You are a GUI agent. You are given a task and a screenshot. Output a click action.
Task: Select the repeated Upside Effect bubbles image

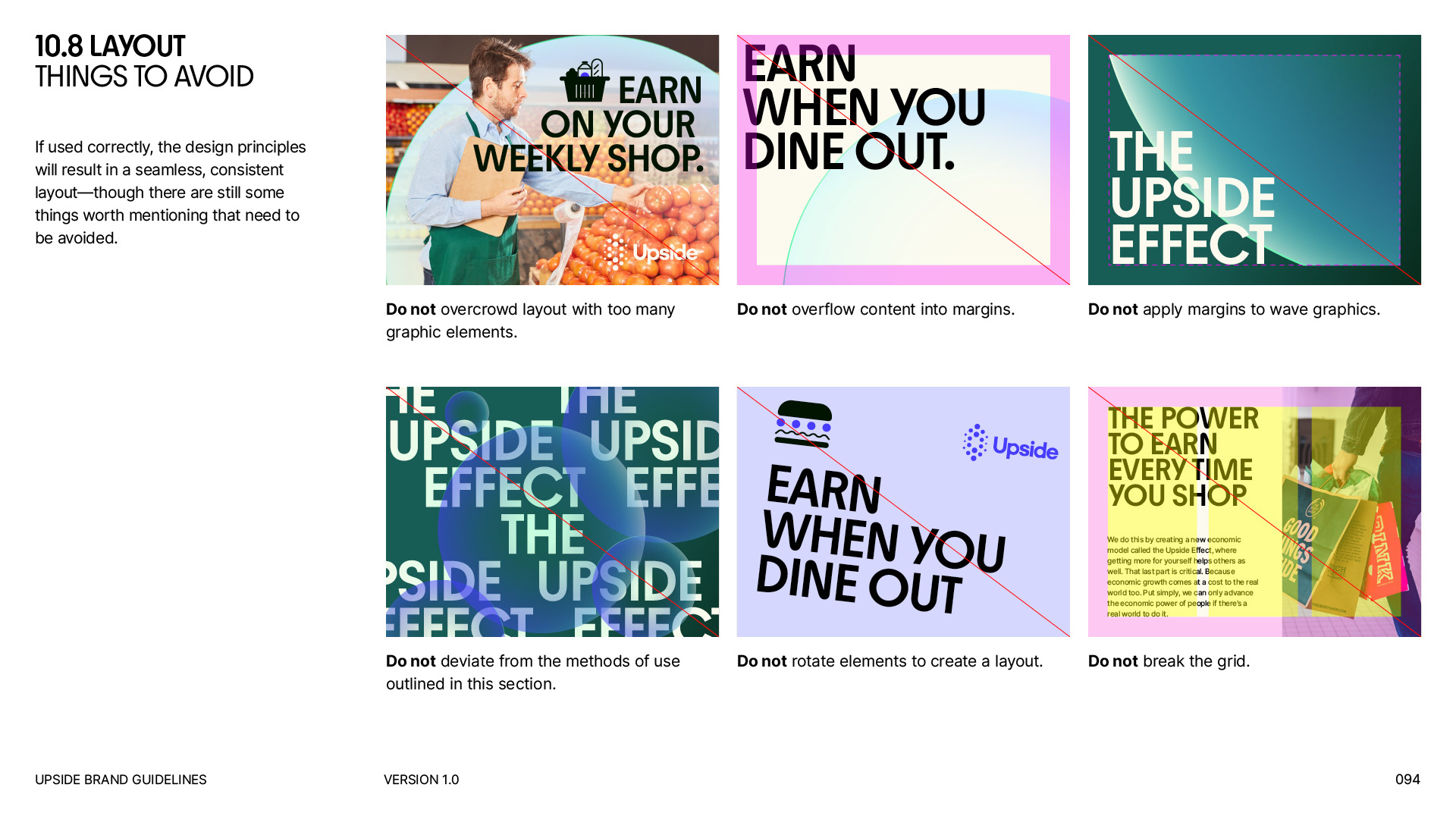click(x=552, y=512)
